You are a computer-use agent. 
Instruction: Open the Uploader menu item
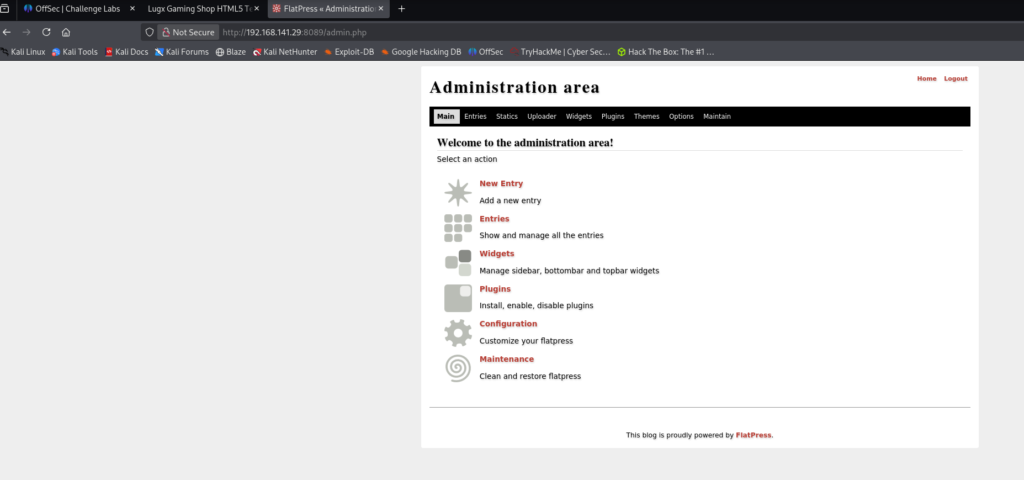541,117
